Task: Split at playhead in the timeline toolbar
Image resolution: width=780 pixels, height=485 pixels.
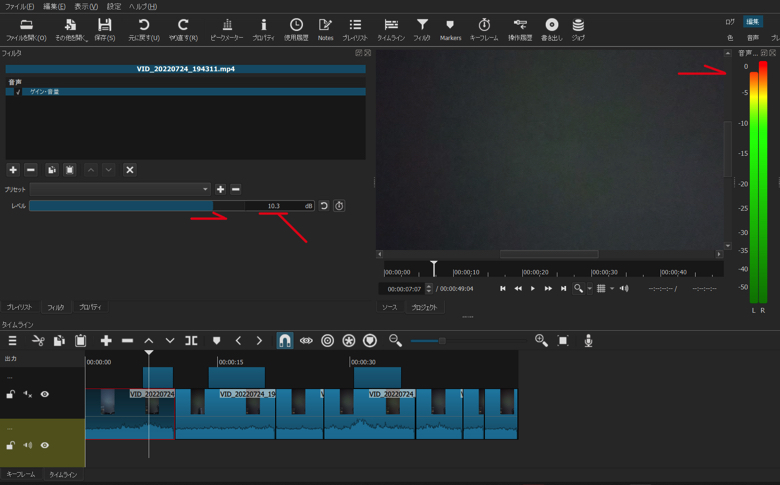Action: (191, 341)
